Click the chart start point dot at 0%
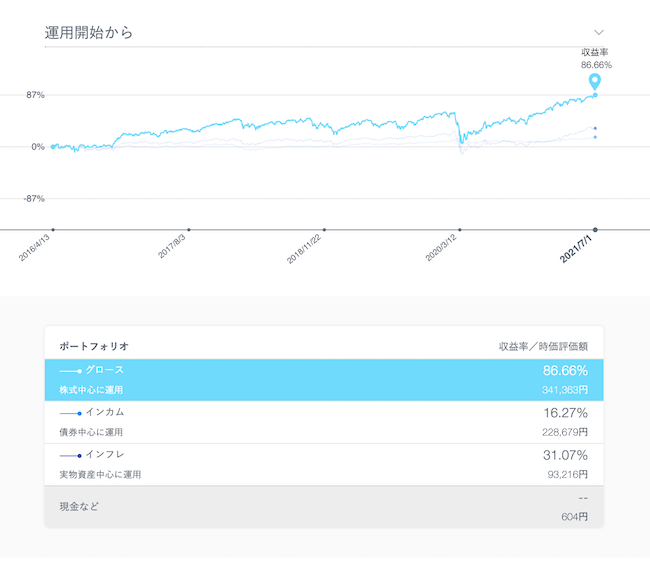The height and width of the screenshot is (570, 650). point(53,146)
